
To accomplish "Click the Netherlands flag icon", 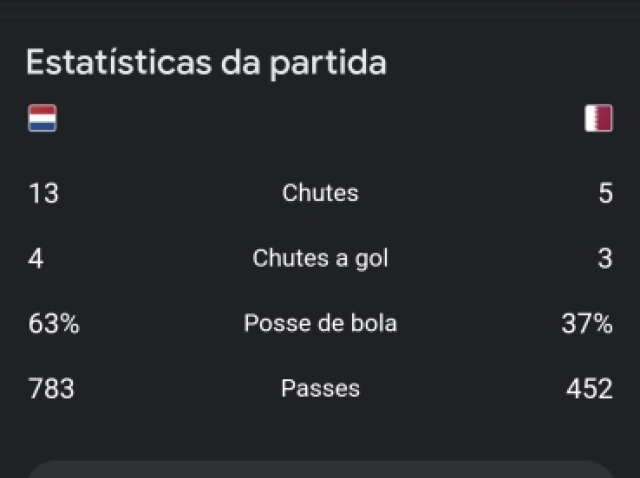I will click(x=42, y=118).
